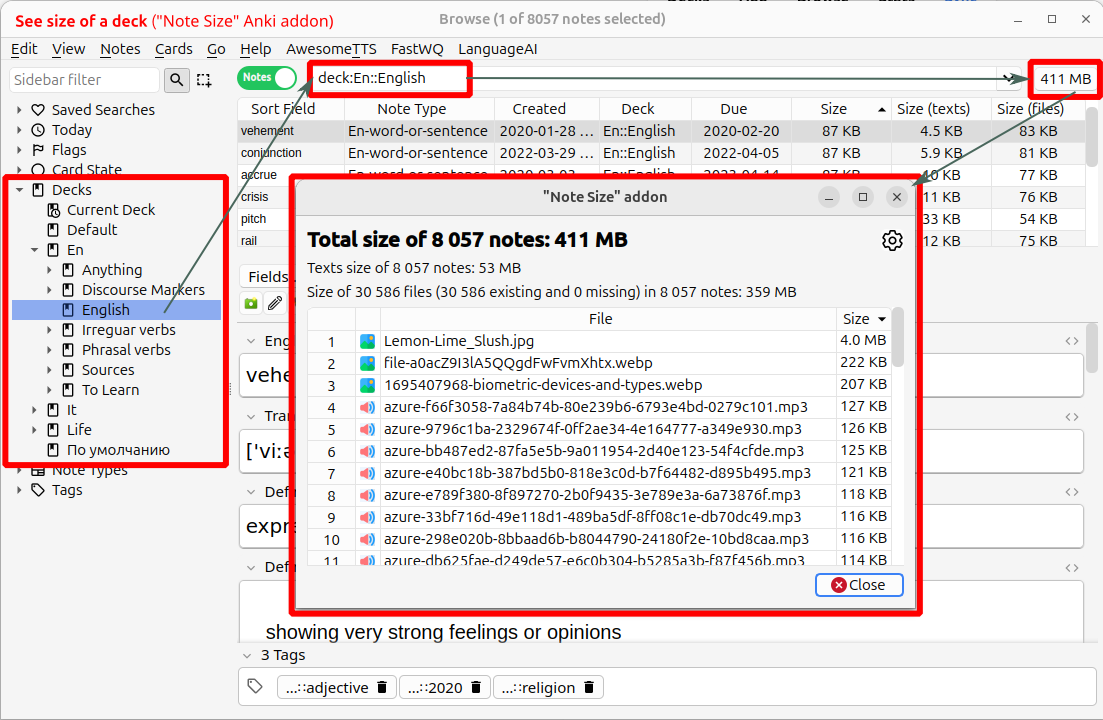Viewport: 1103px width, 720px height.
Task: Click image icon for Lemon-Lime_Slush.jpg
Action: click(367, 341)
